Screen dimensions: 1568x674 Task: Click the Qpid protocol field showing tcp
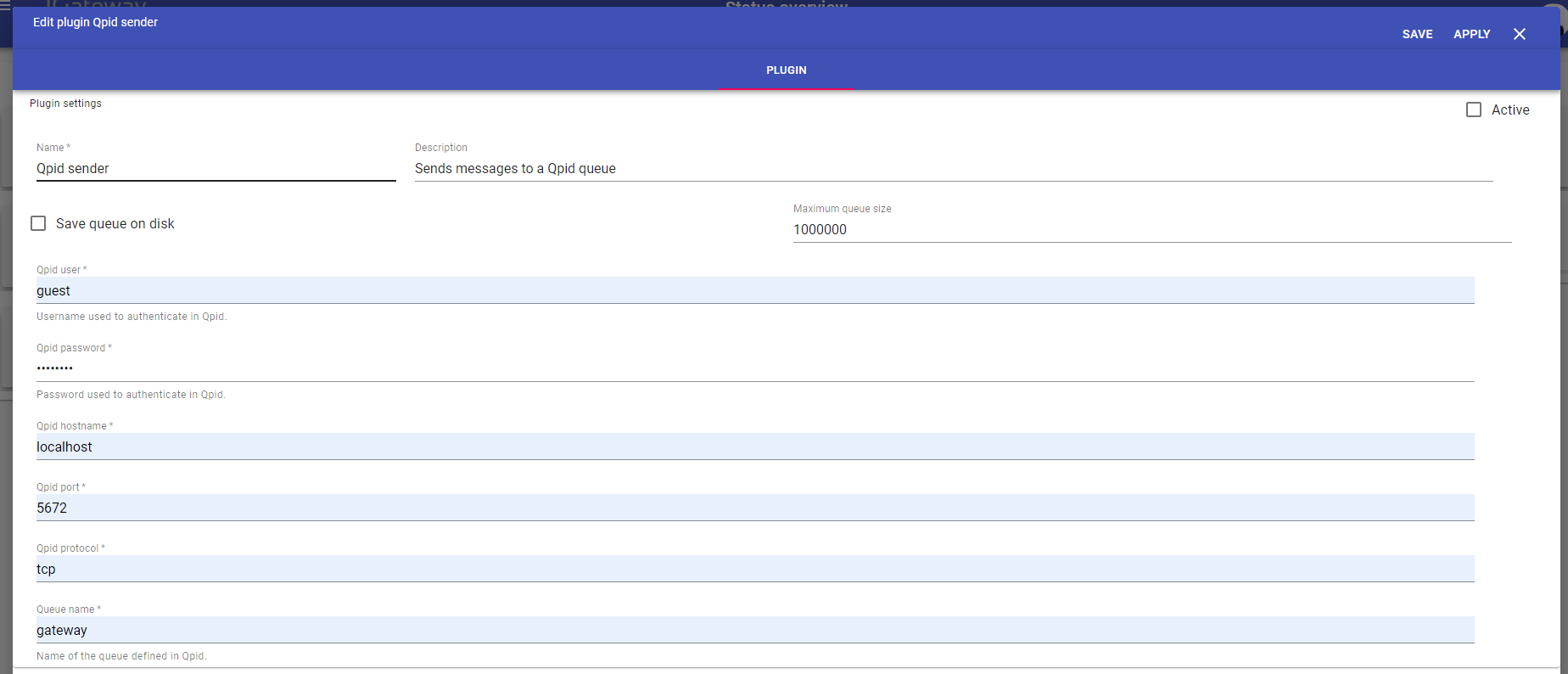click(754, 569)
